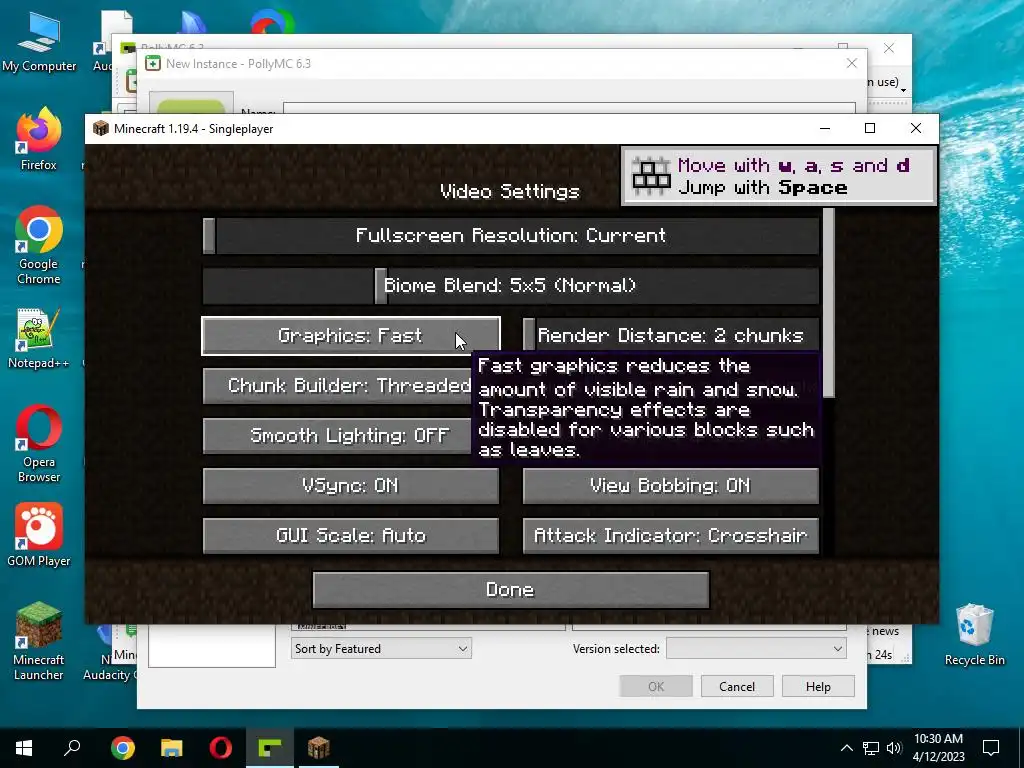This screenshot has width=1024, height=768.
Task: Open network status tray icon
Action: pyautogui.click(x=871, y=748)
